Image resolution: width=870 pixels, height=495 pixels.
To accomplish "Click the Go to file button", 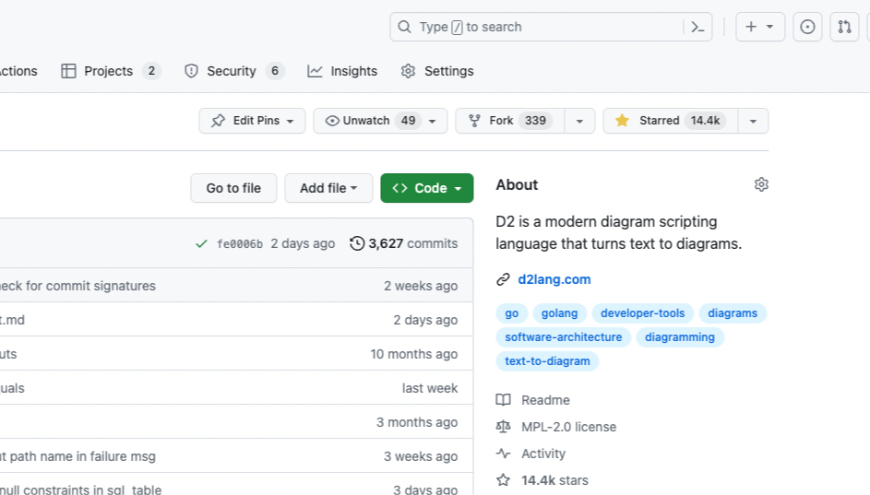I will click(x=233, y=188).
